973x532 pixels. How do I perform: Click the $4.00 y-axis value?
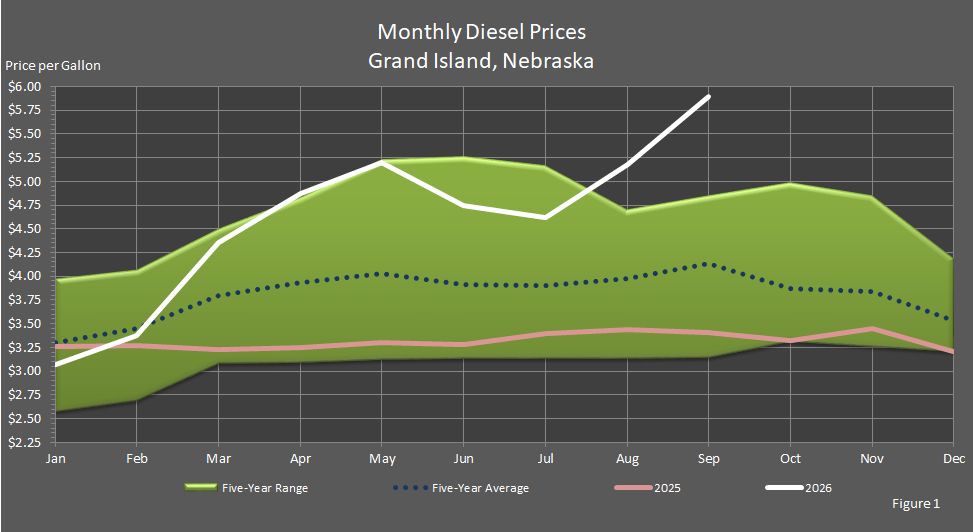24,276
